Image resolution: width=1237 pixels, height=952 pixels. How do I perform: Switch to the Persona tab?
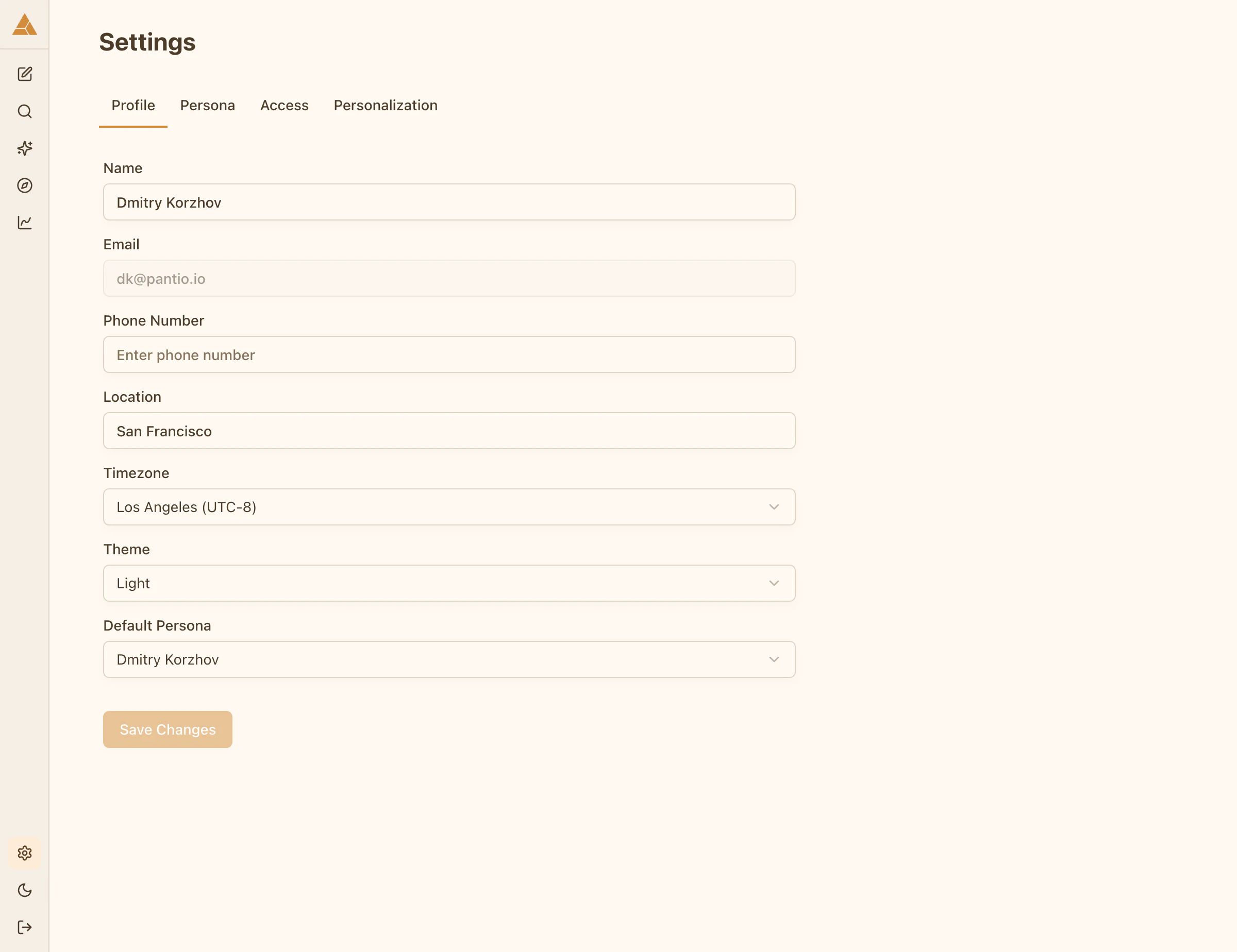[207, 105]
